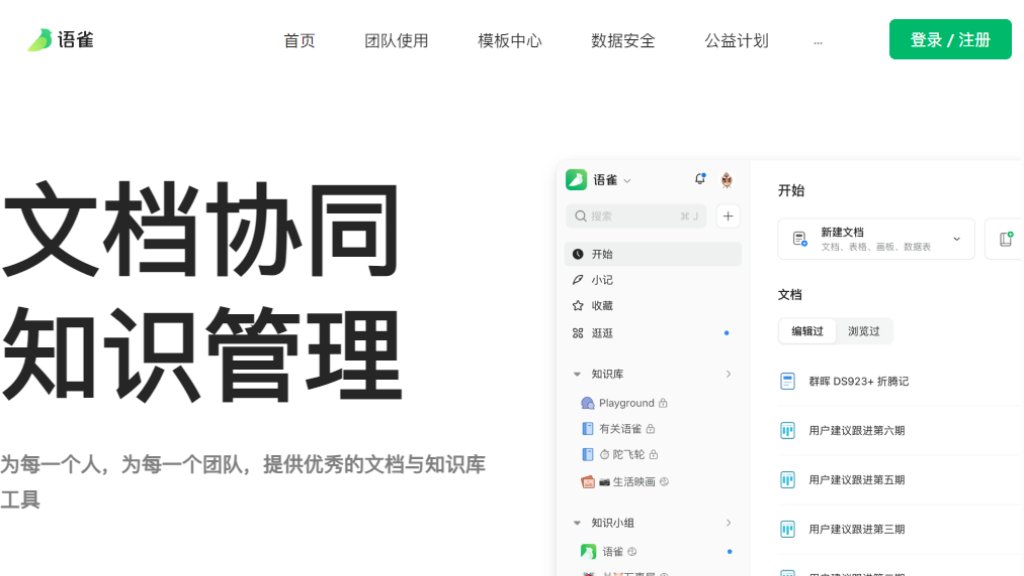Click the 陀飞轮 knowledge base icon
Screen dimensions: 1024x576
click(589, 454)
